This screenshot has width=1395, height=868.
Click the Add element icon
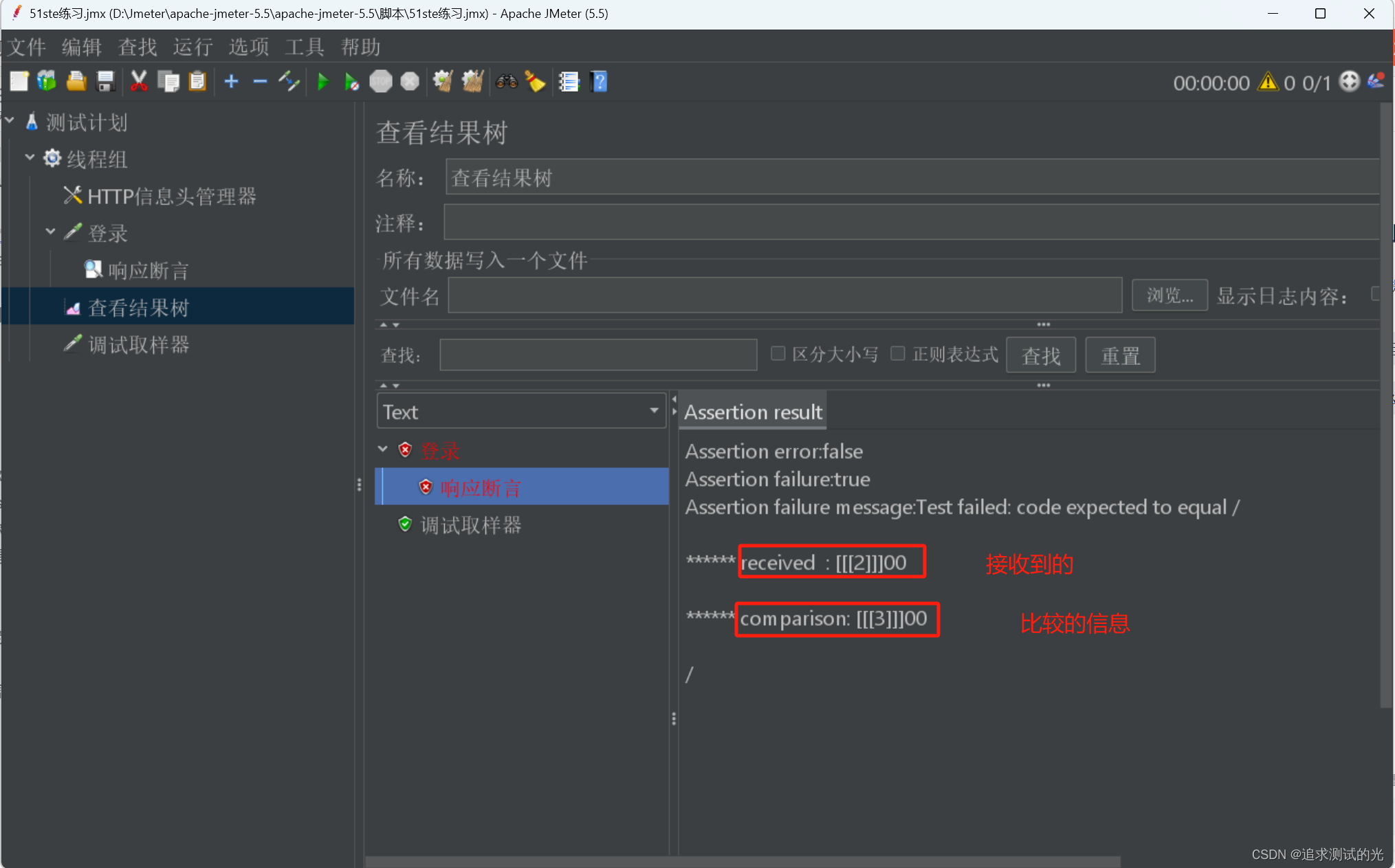232,84
